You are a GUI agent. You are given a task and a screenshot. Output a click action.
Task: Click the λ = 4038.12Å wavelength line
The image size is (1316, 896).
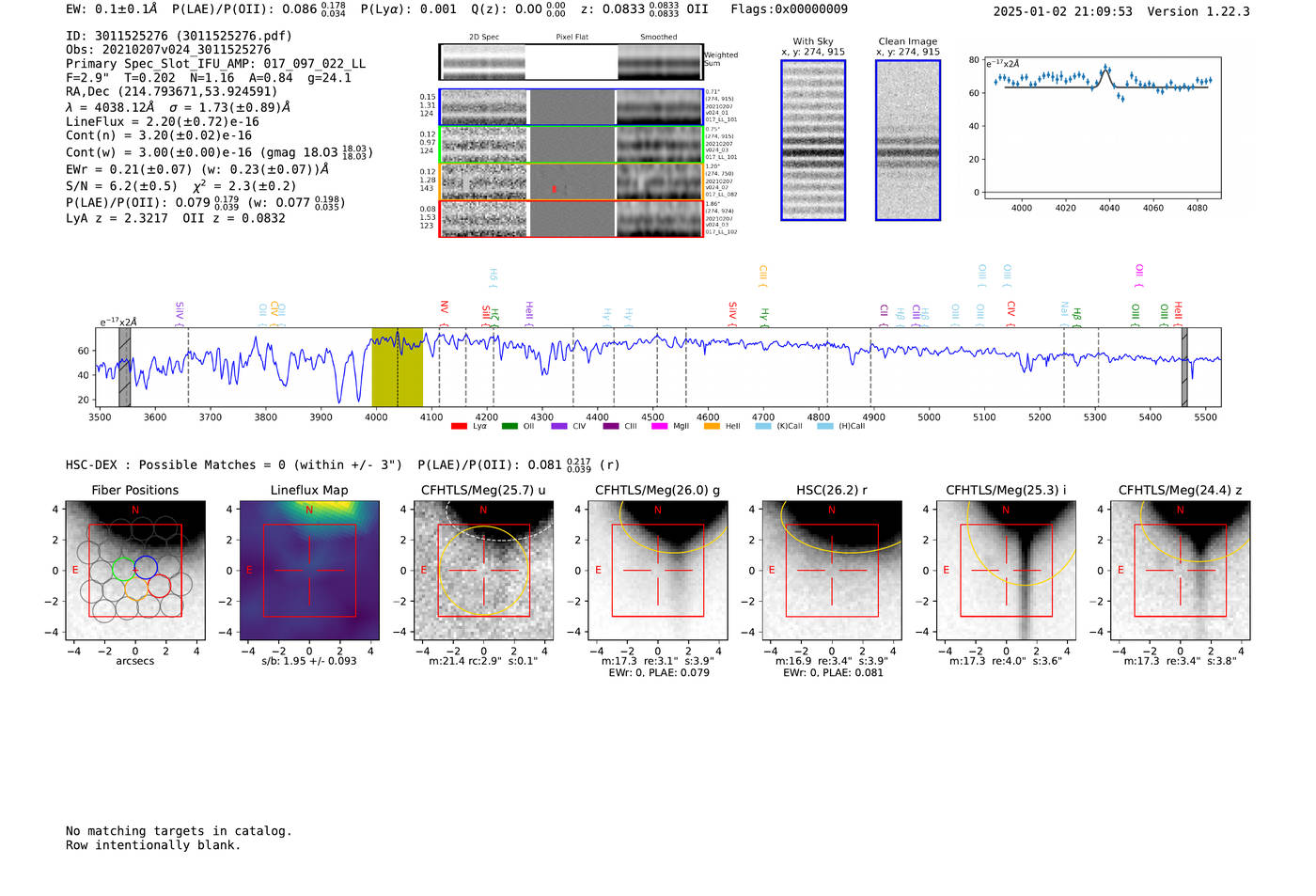tap(179, 107)
